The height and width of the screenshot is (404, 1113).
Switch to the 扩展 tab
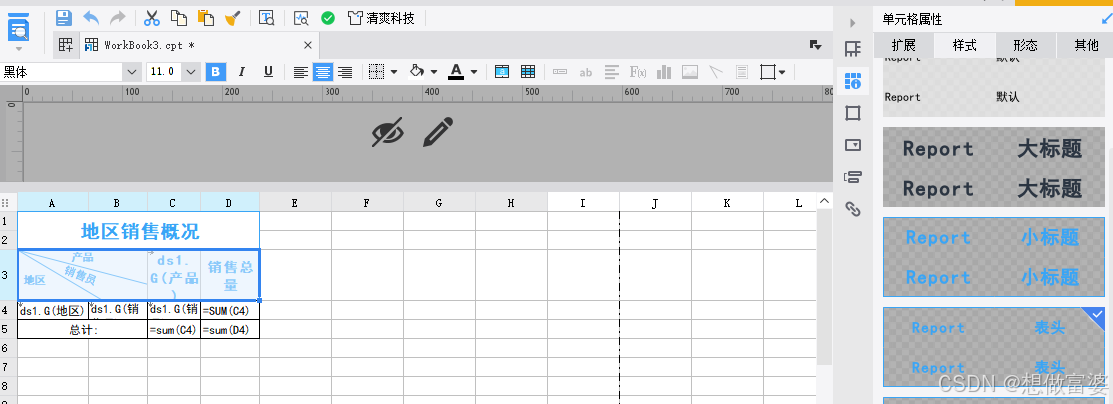(x=904, y=45)
